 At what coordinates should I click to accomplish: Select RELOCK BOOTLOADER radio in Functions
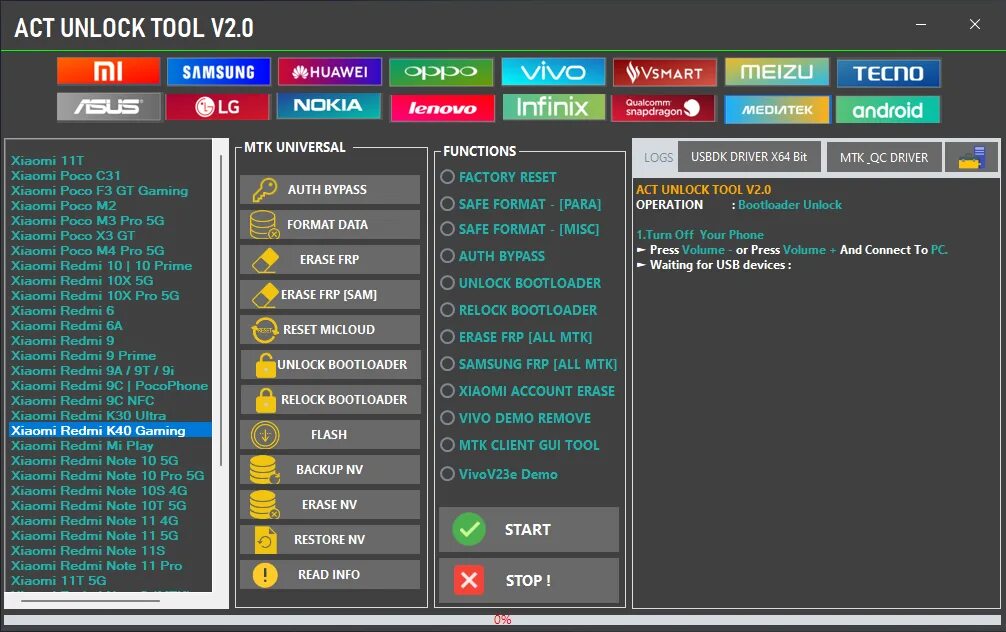point(447,309)
